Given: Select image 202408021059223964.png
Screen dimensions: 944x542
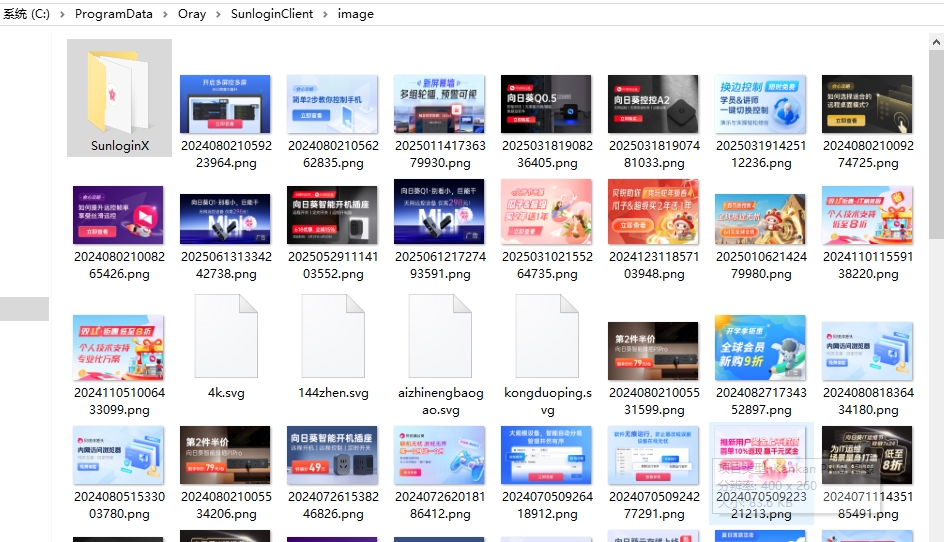Looking at the screenshot, I should pyautogui.click(x=226, y=104).
